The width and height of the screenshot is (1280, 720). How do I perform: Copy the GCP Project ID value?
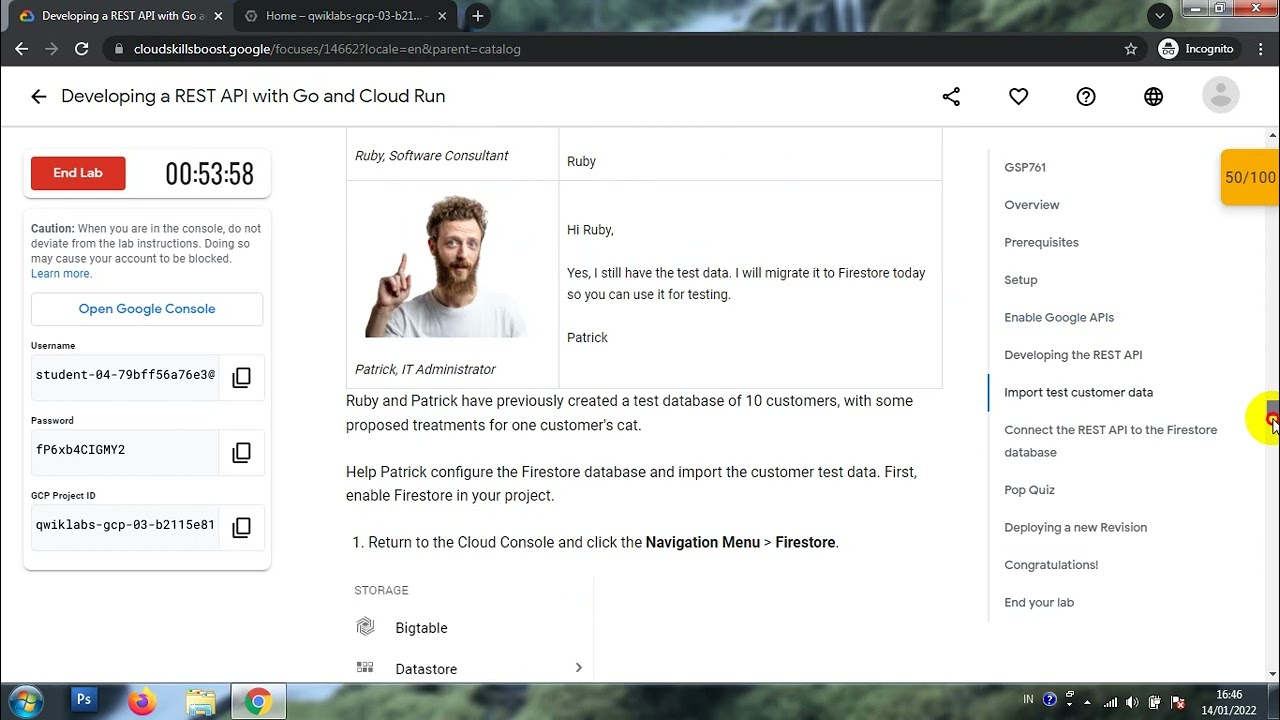[x=241, y=528]
